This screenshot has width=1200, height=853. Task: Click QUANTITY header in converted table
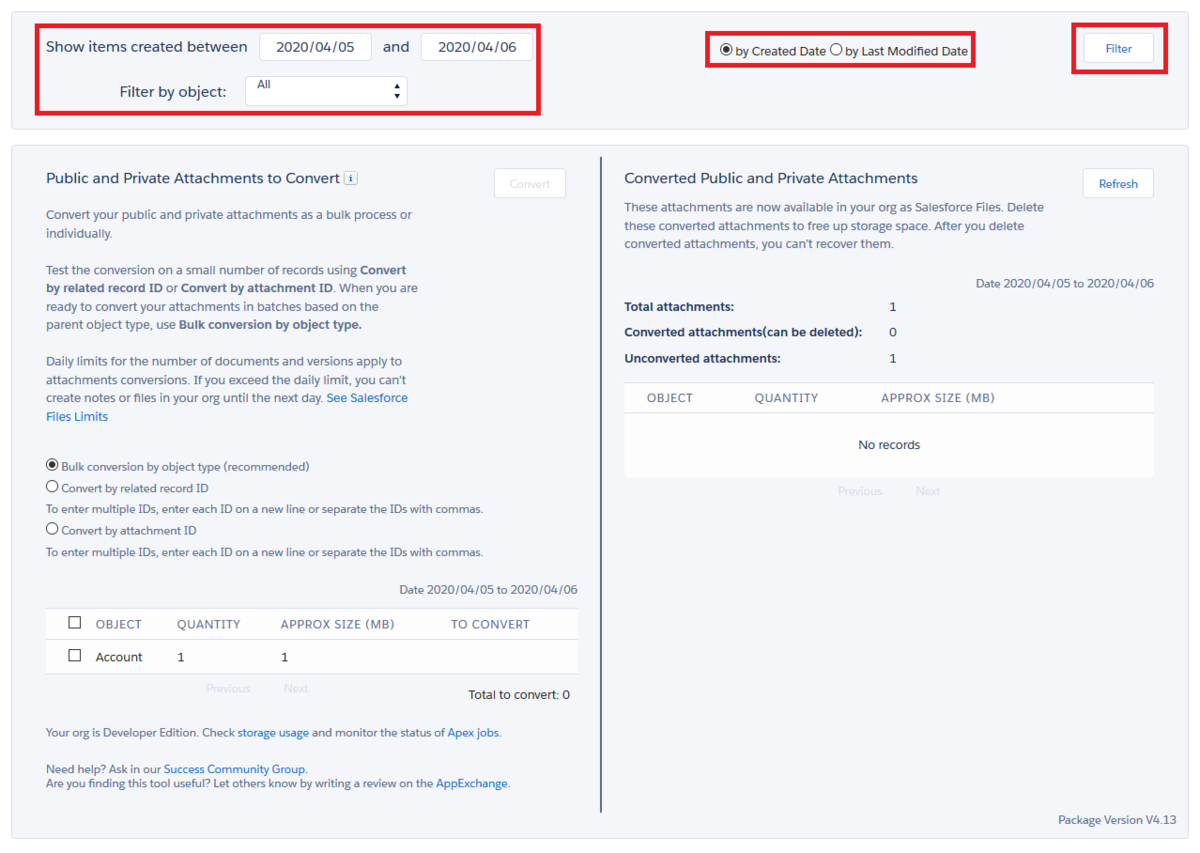tap(787, 398)
